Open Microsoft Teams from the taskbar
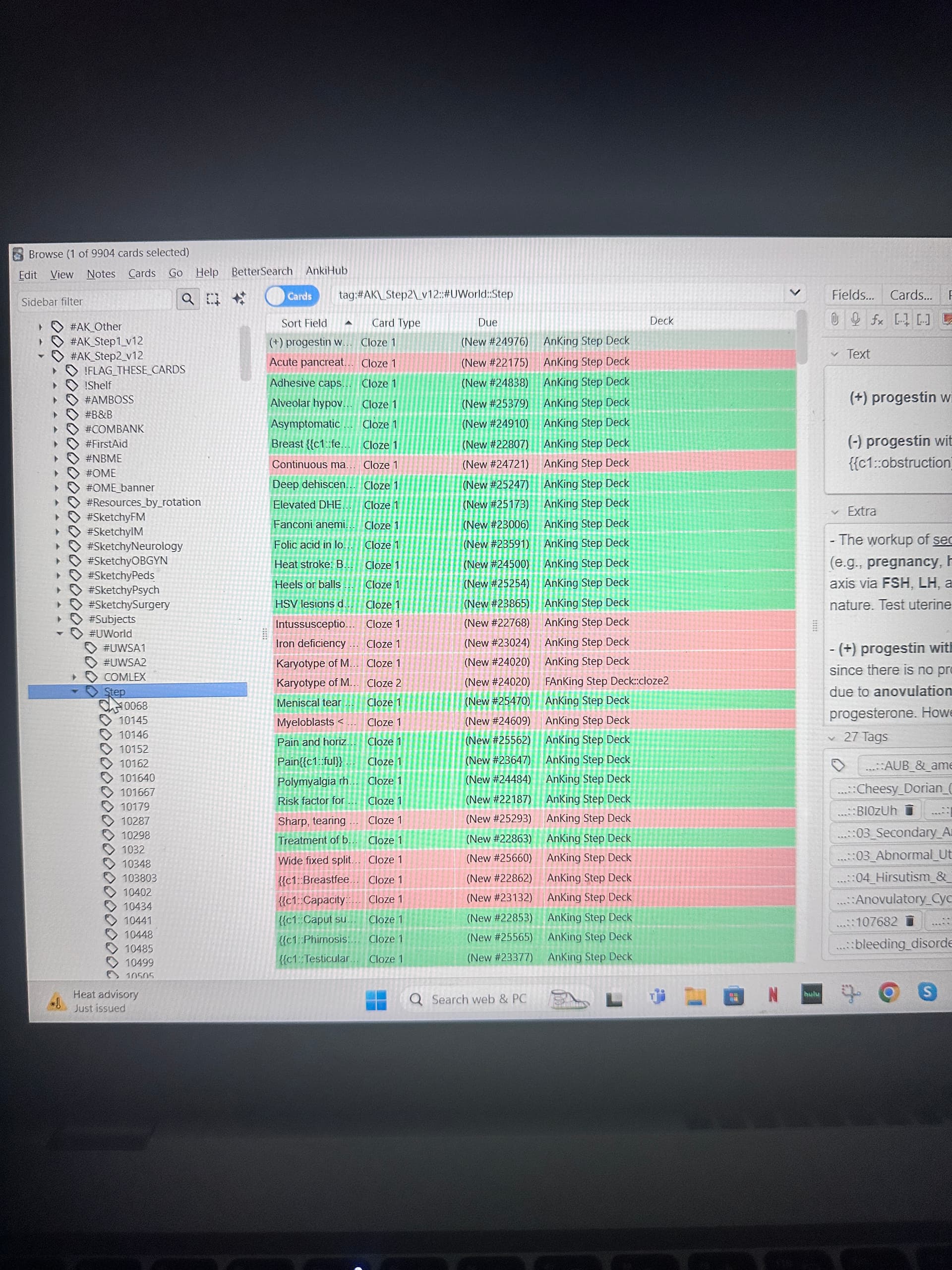 click(657, 997)
